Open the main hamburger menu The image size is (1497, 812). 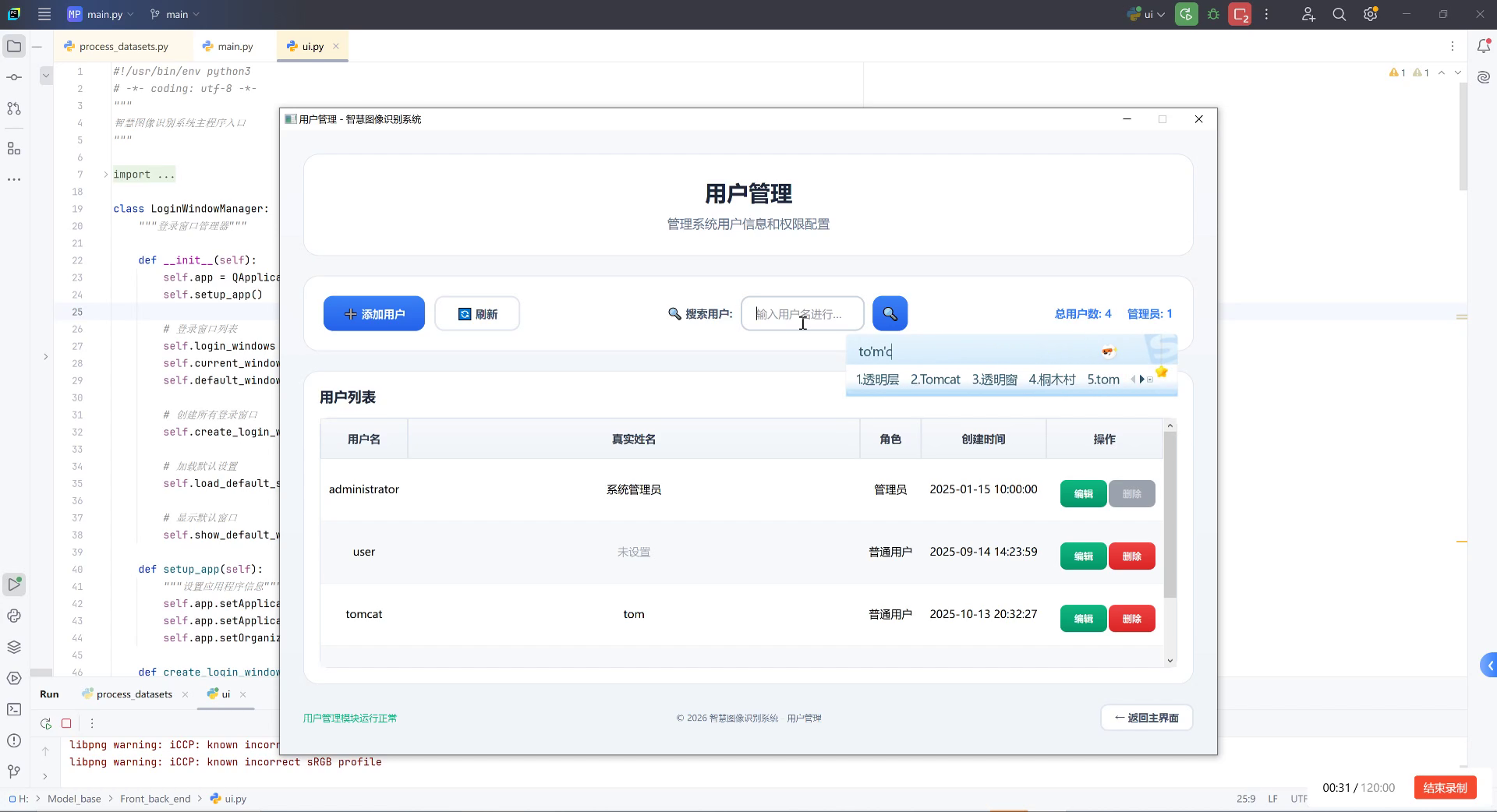(x=44, y=14)
